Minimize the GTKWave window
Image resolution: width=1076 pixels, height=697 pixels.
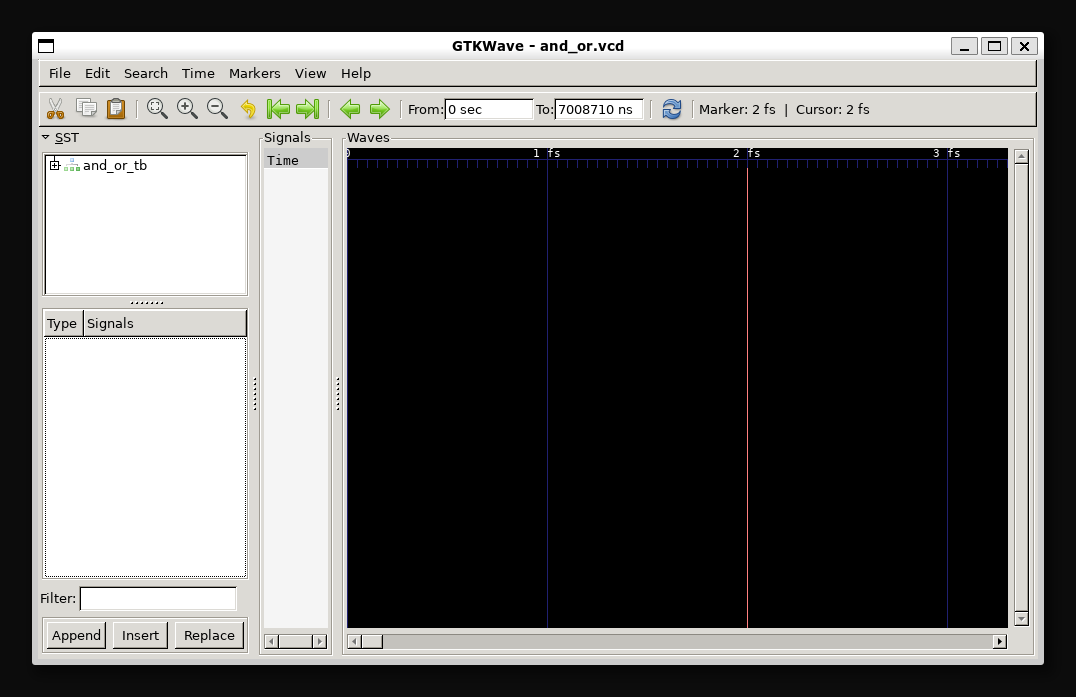tap(964, 46)
